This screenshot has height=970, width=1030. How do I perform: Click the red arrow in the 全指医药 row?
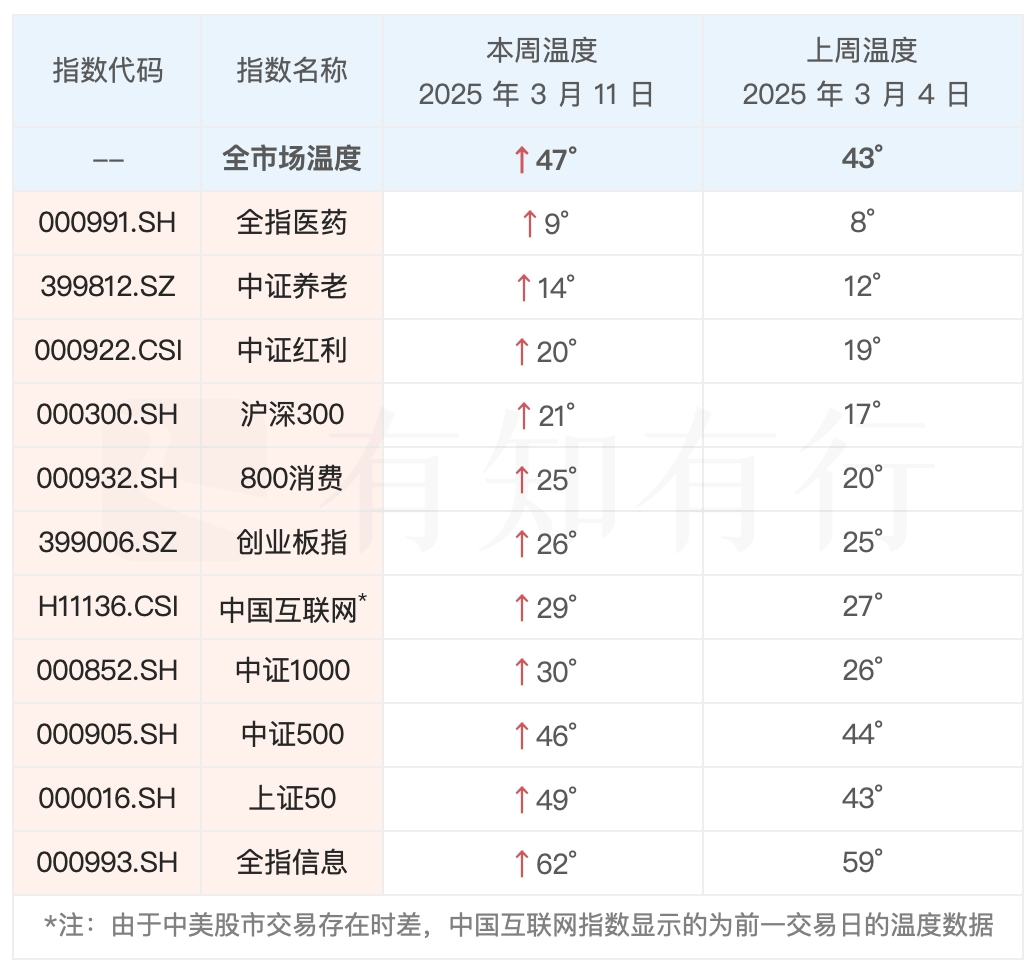pos(529,223)
